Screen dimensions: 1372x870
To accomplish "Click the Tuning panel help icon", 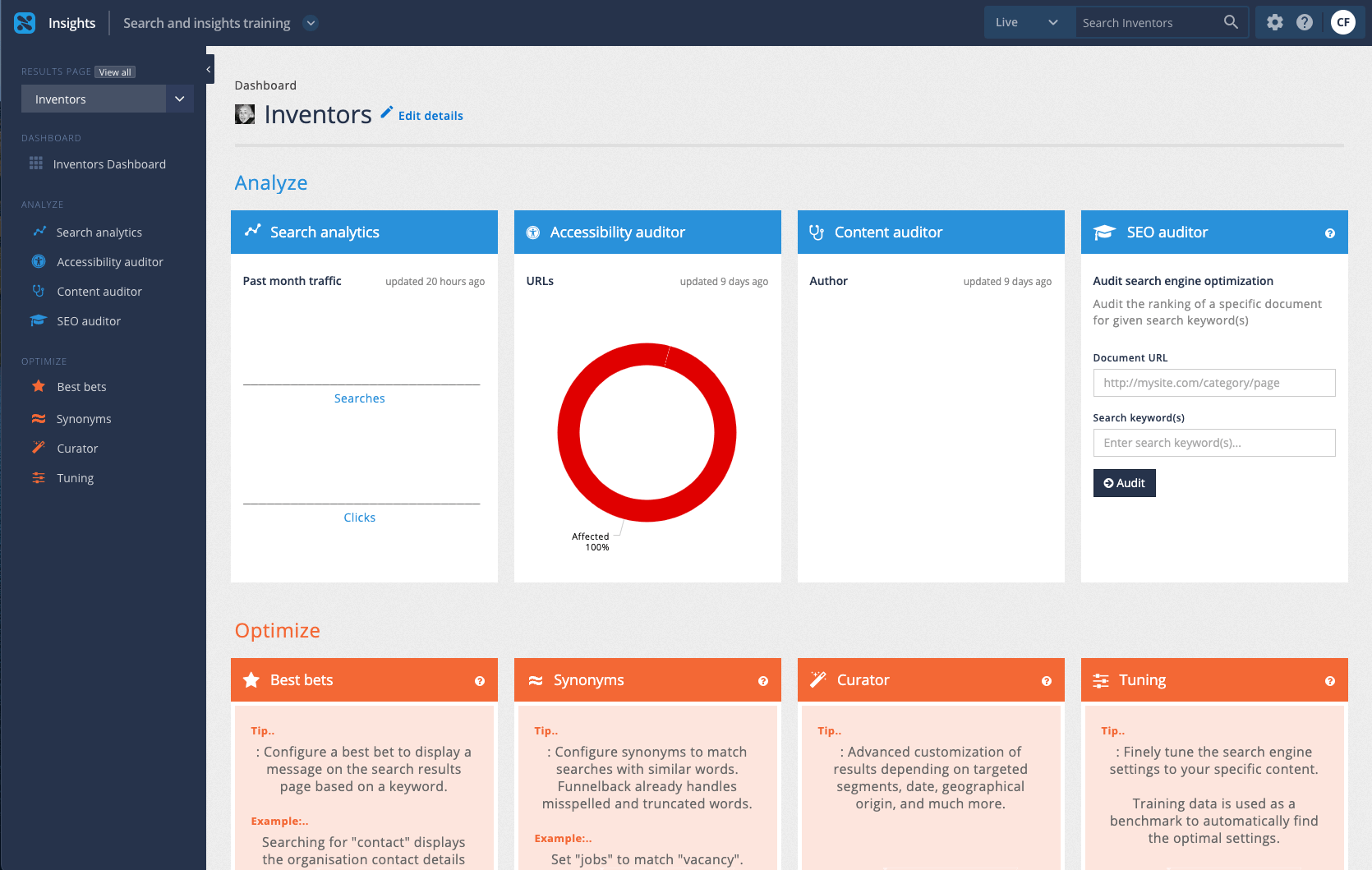I will pyautogui.click(x=1329, y=681).
